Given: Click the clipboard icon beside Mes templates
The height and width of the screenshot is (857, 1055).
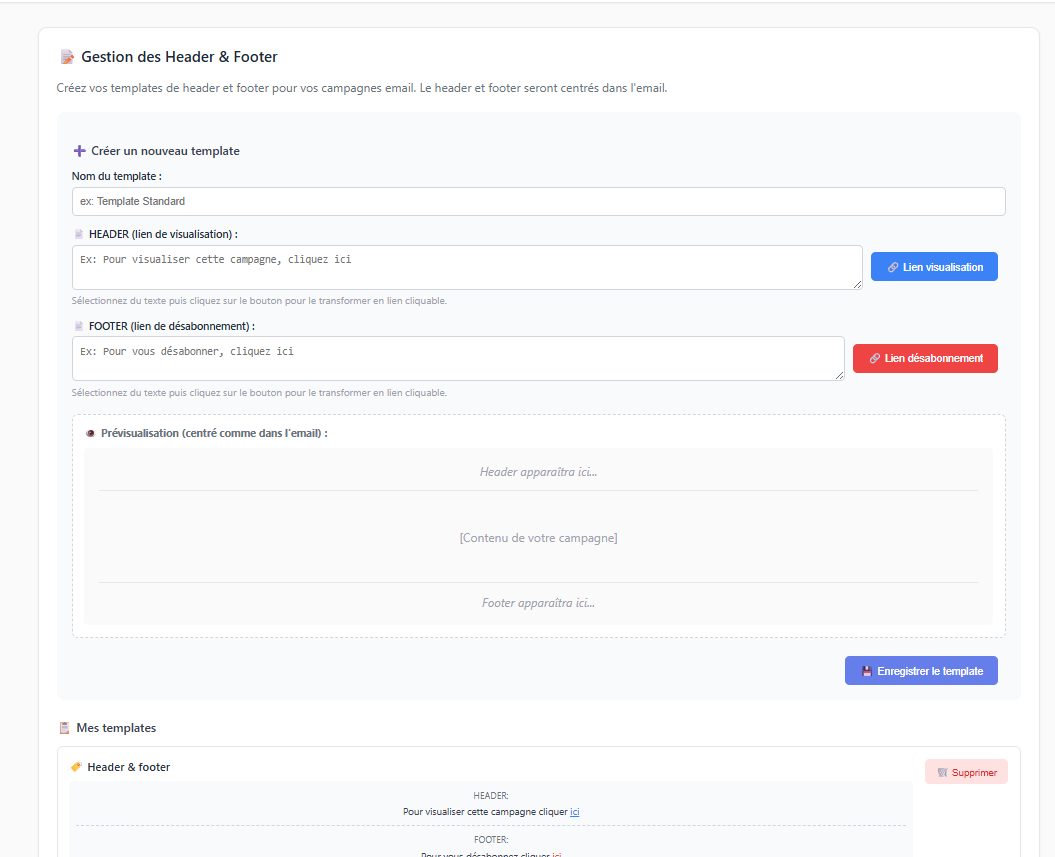Looking at the screenshot, I should [x=64, y=728].
